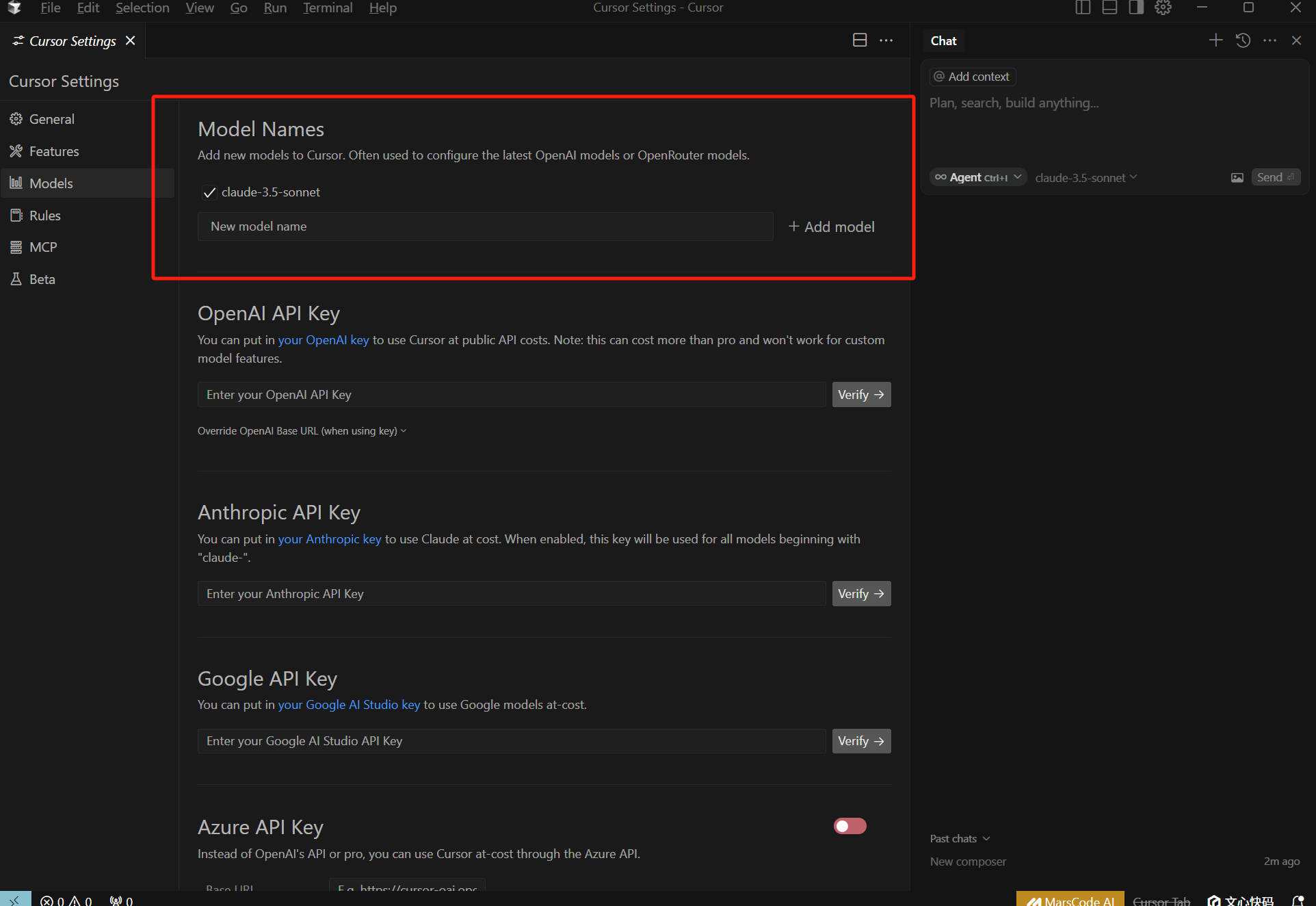1316x906 pixels.
Task: Click the ports indicator in status bar
Action: coord(121,901)
